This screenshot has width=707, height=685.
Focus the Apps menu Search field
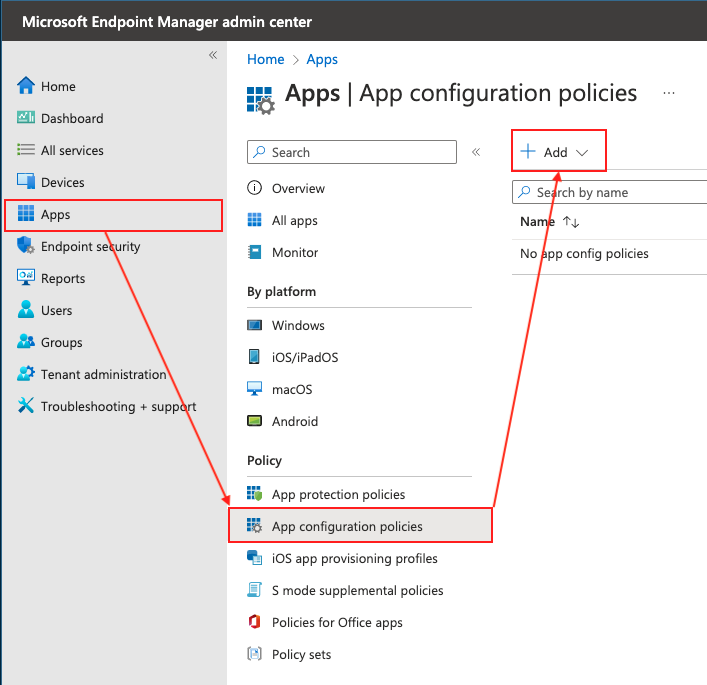[x=352, y=152]
